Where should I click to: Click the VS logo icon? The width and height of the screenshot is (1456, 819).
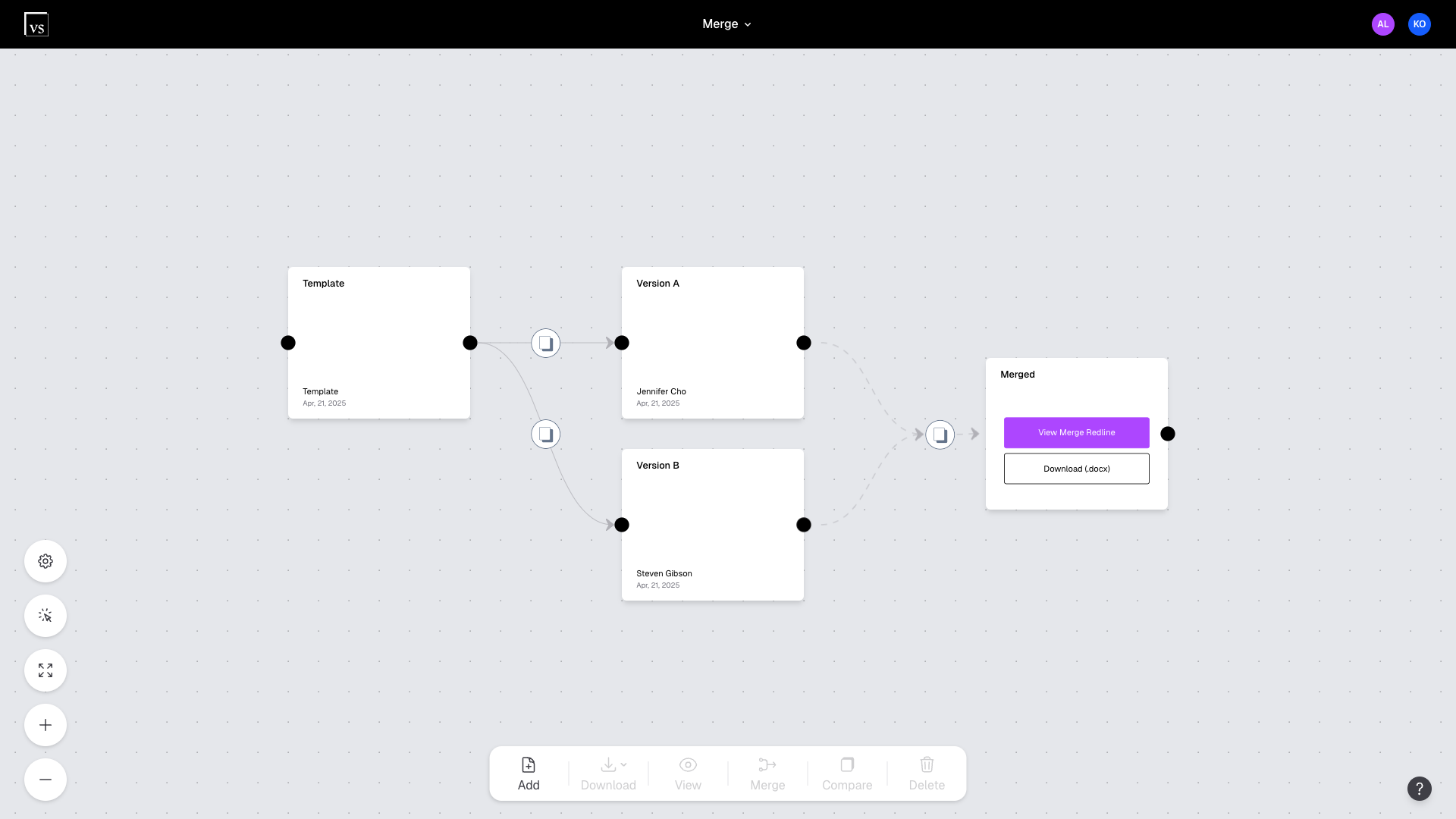point(36,24)
